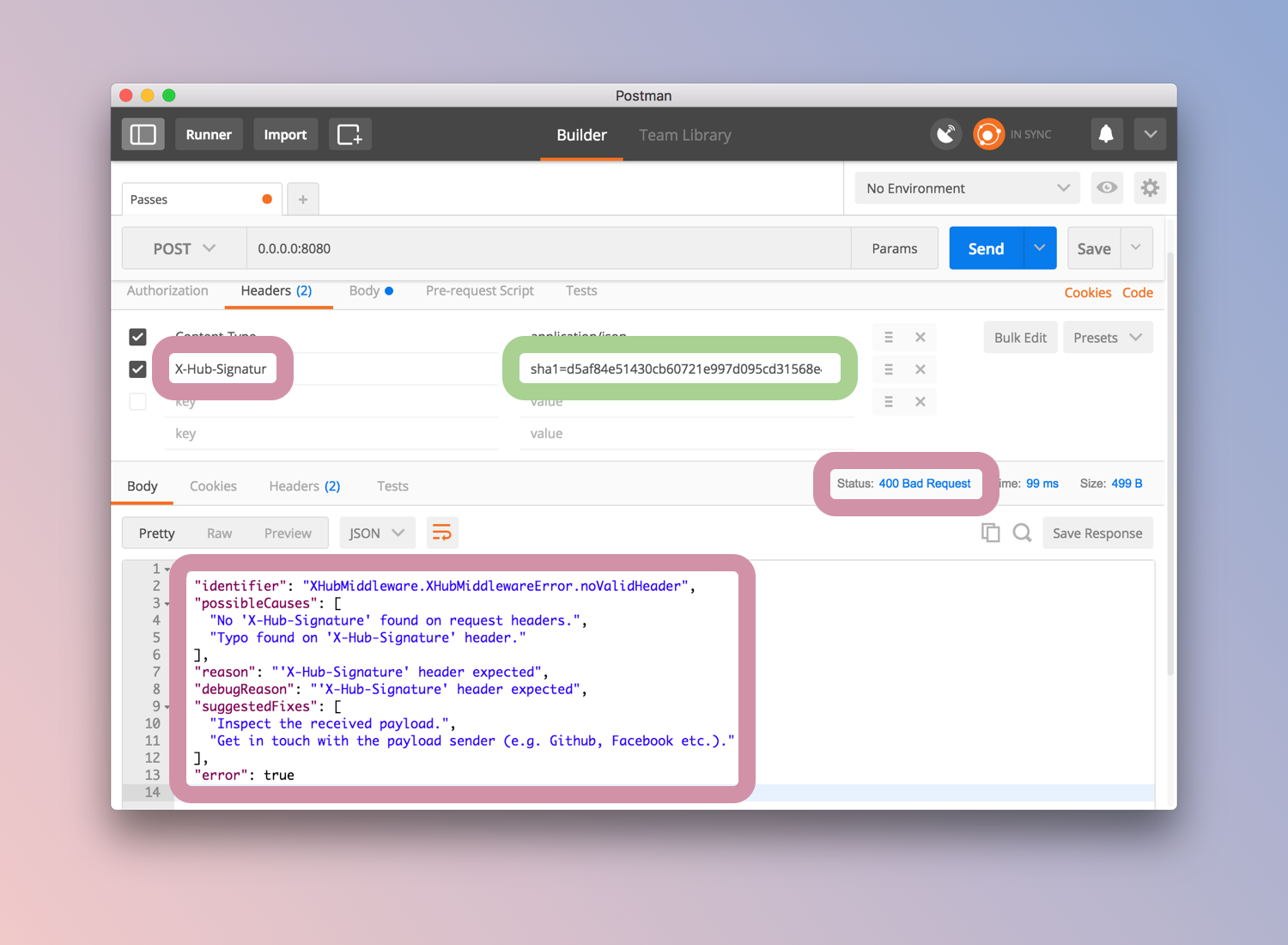The width and height of the screenshot is (1288, 945).
Task: Click the vertical scrollbar on the right
Action: [1170, 464]
